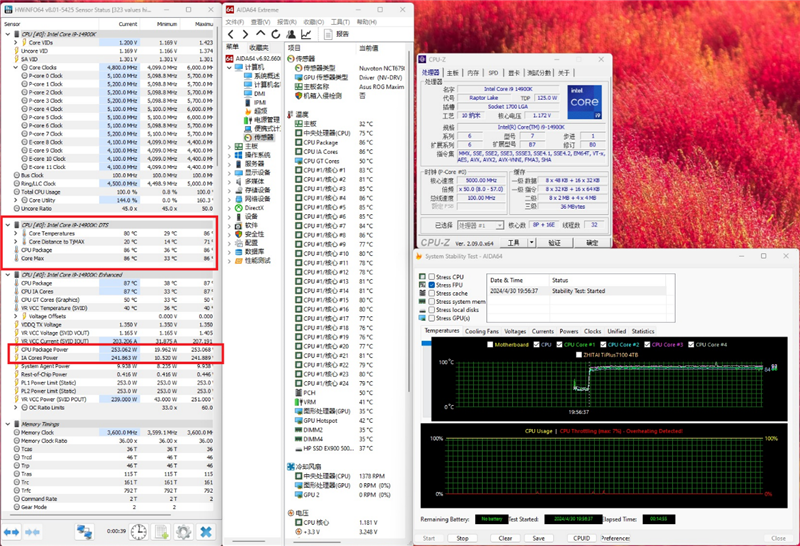
Task: Switch to the Statistics tab
Action: point(643,331)
